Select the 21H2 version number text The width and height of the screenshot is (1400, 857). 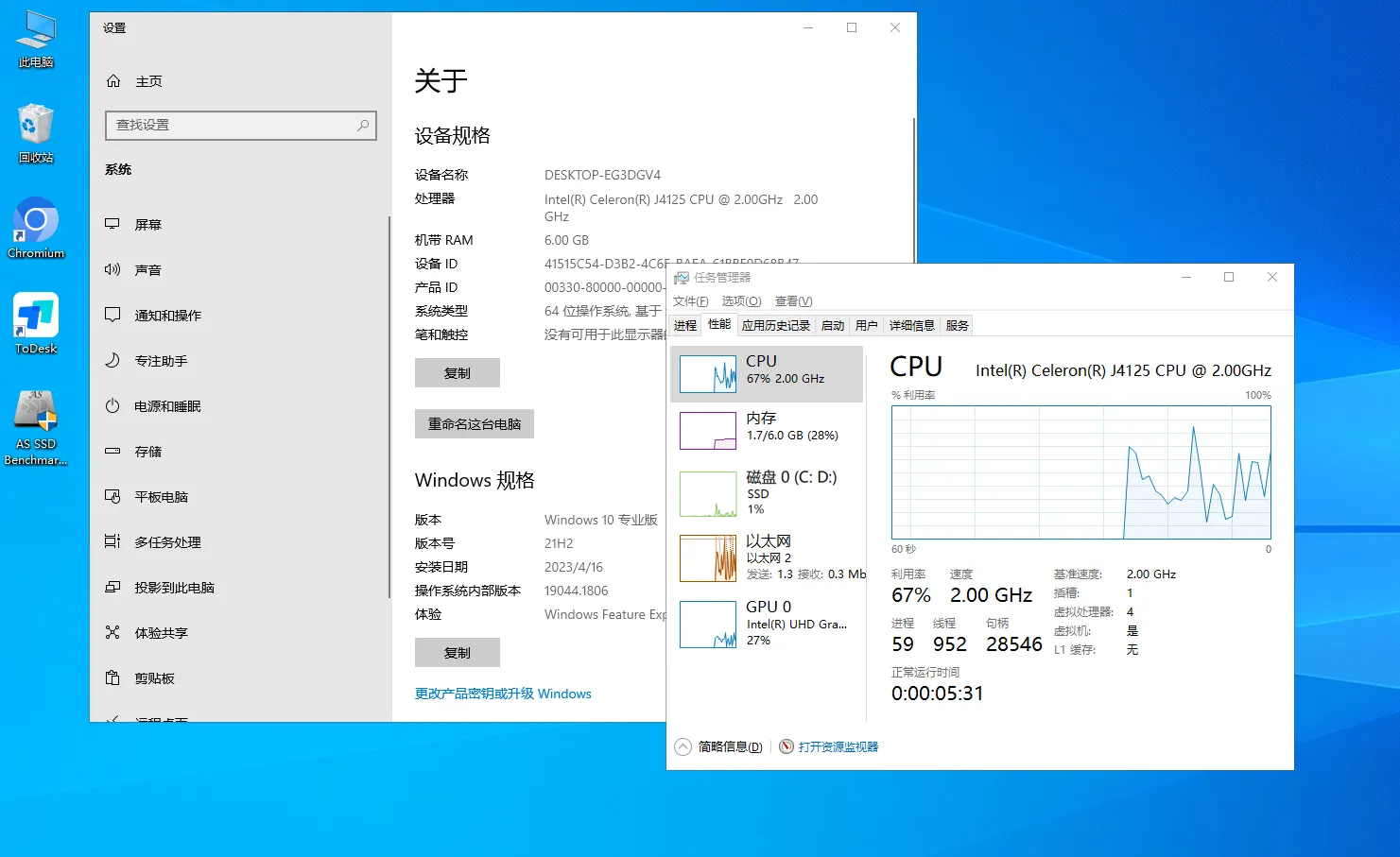tap(559, 543)
